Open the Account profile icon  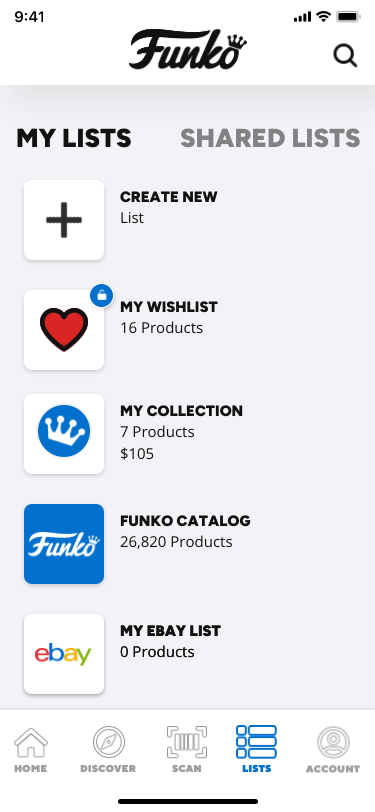pyautogui.click(x=333, y=750)
